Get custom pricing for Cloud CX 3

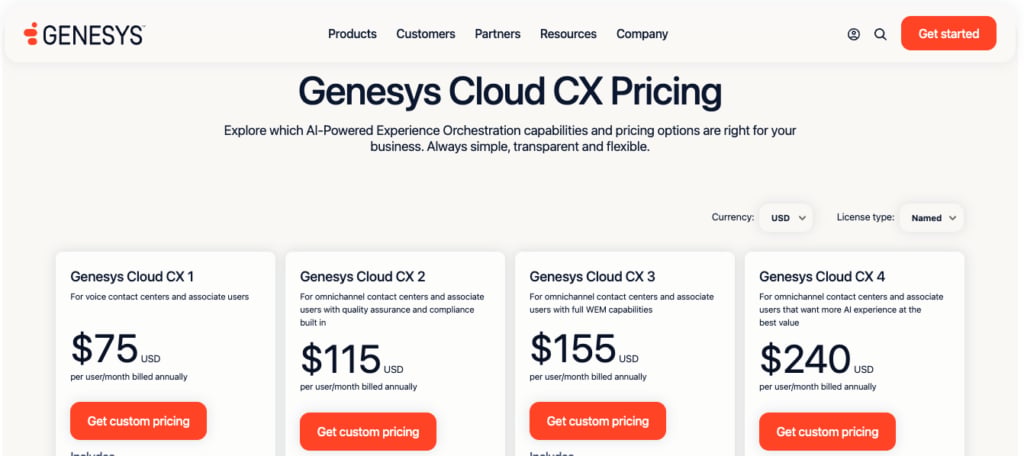coord(598,421)
